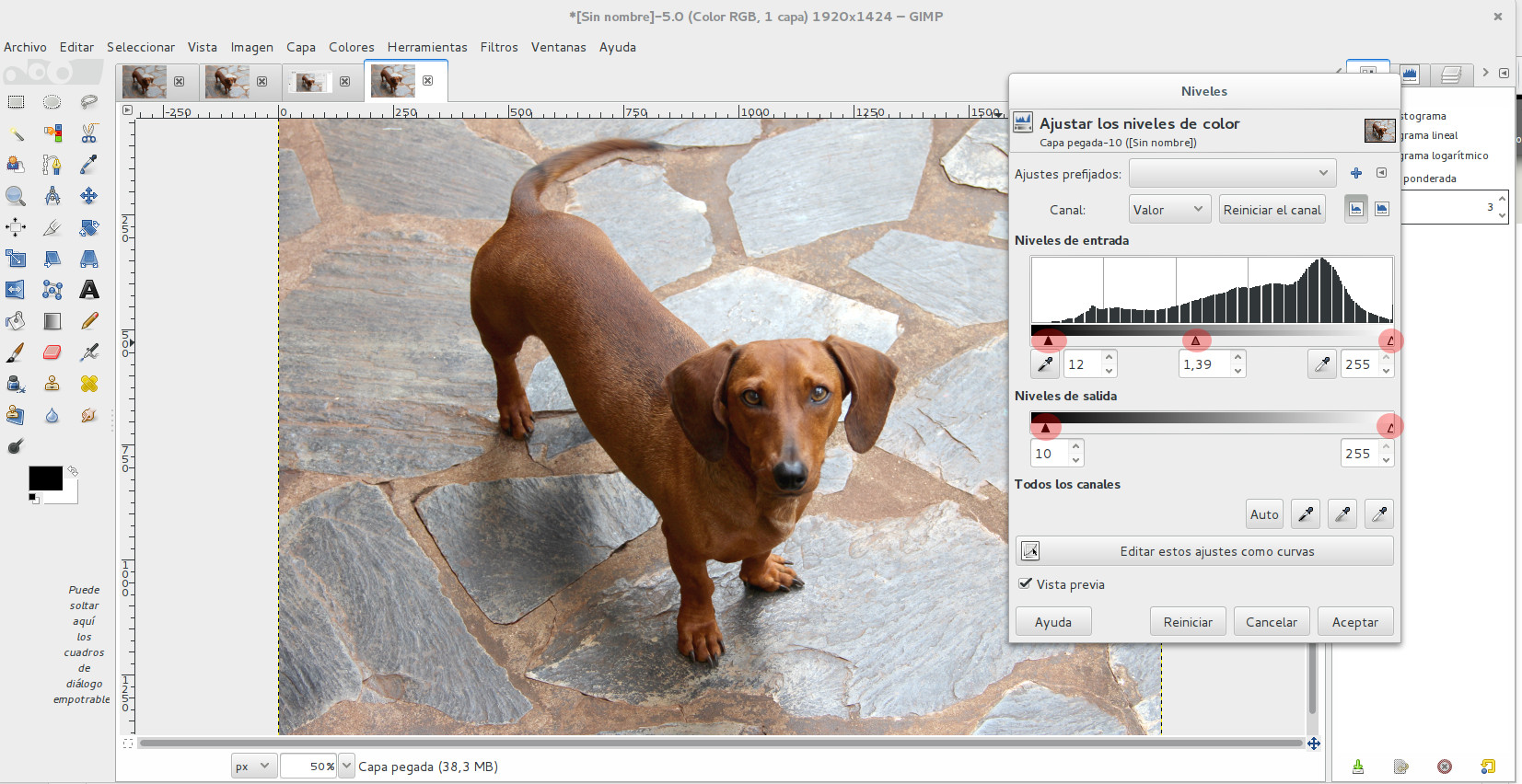Viewport: 1522px width, 784px height.
Task: Toggle Vista previa checkbox
Action: [1025, 583]
